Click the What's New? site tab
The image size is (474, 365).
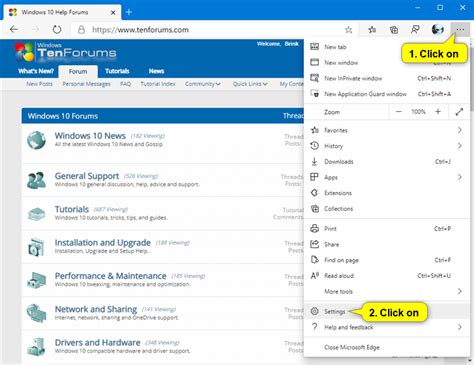36,71
